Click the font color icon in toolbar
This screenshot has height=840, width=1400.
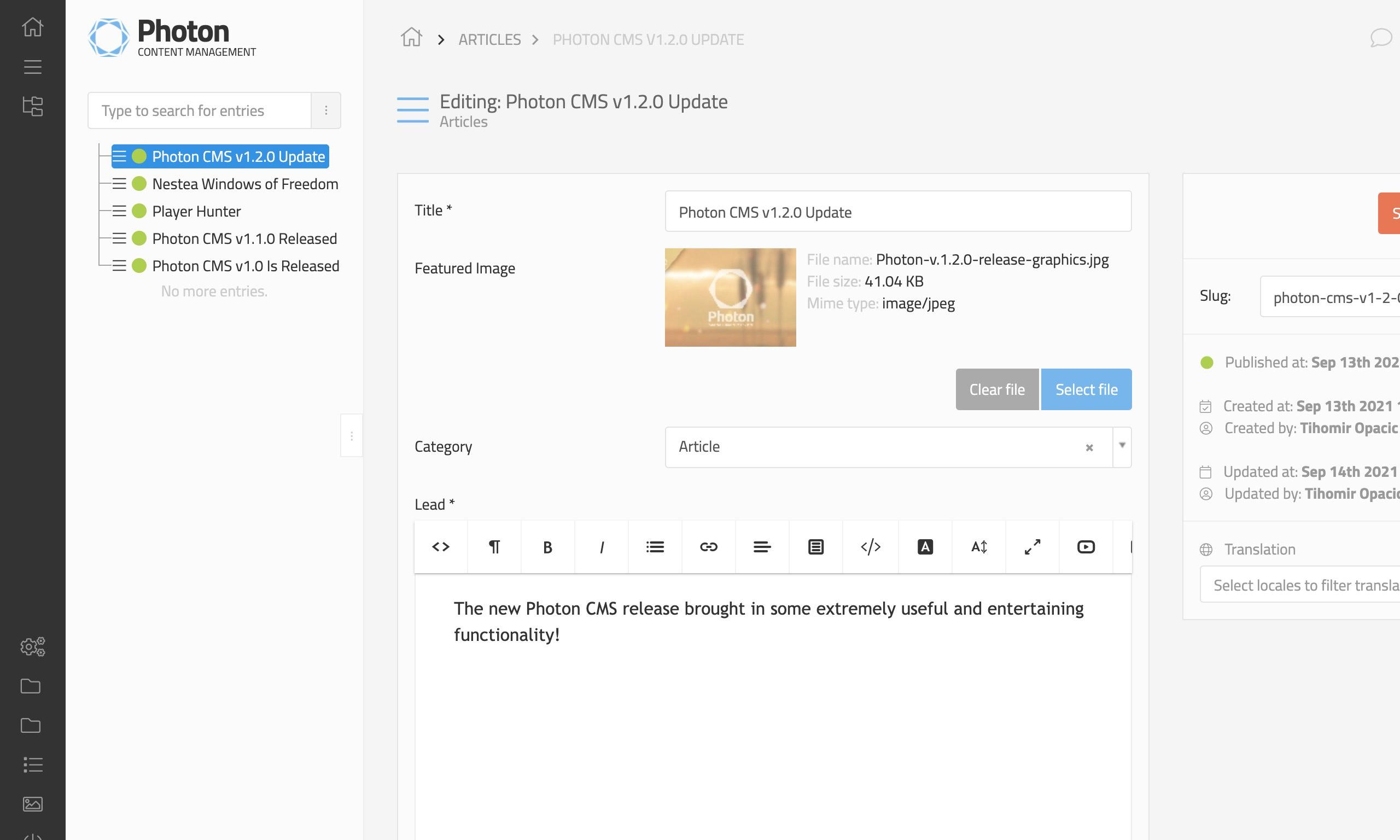[924, 547]
